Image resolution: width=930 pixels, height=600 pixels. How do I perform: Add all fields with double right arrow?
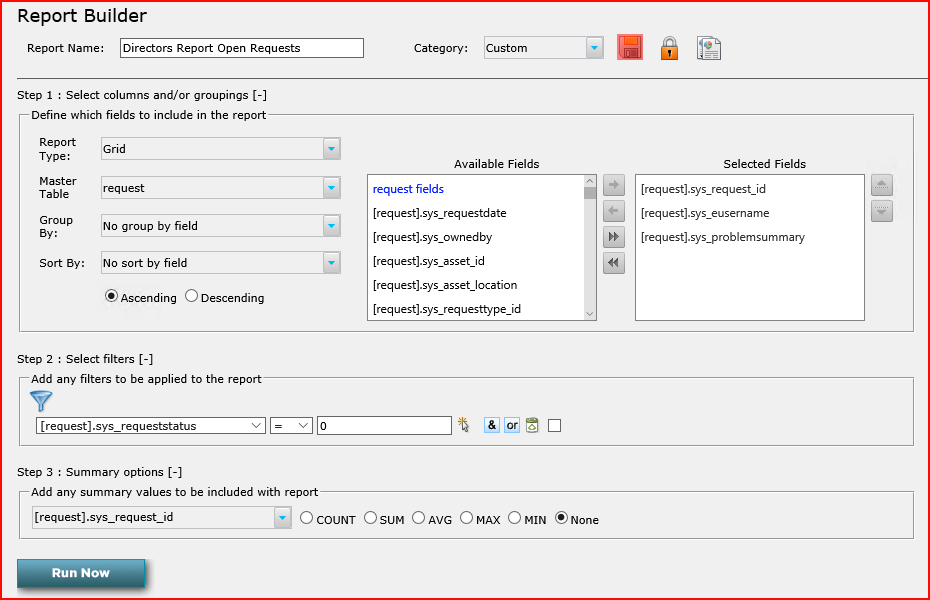pyautogui.click(x=614, y=237)
